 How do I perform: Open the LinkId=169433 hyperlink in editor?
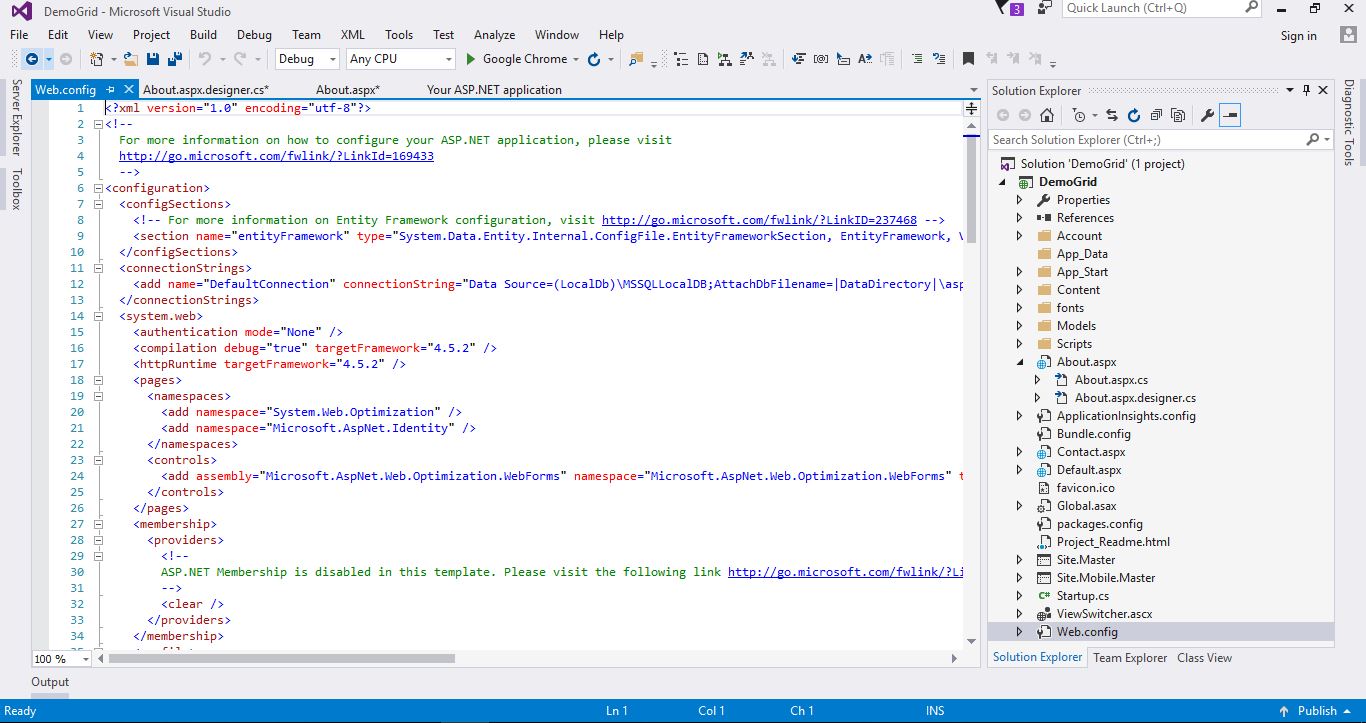[276, 156]
